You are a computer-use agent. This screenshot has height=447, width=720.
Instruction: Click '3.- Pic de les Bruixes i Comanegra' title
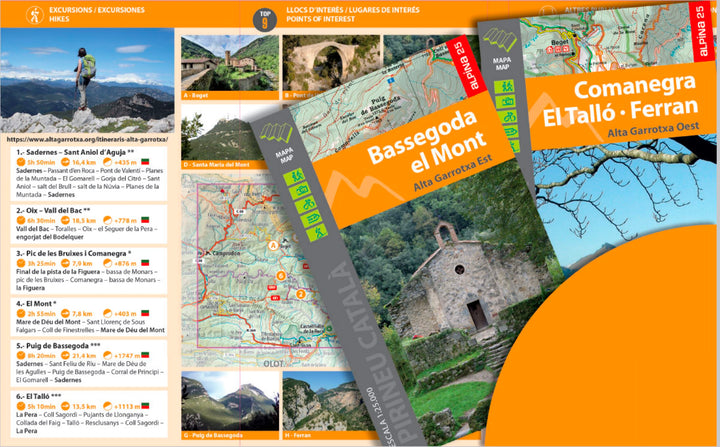(73, 253)
